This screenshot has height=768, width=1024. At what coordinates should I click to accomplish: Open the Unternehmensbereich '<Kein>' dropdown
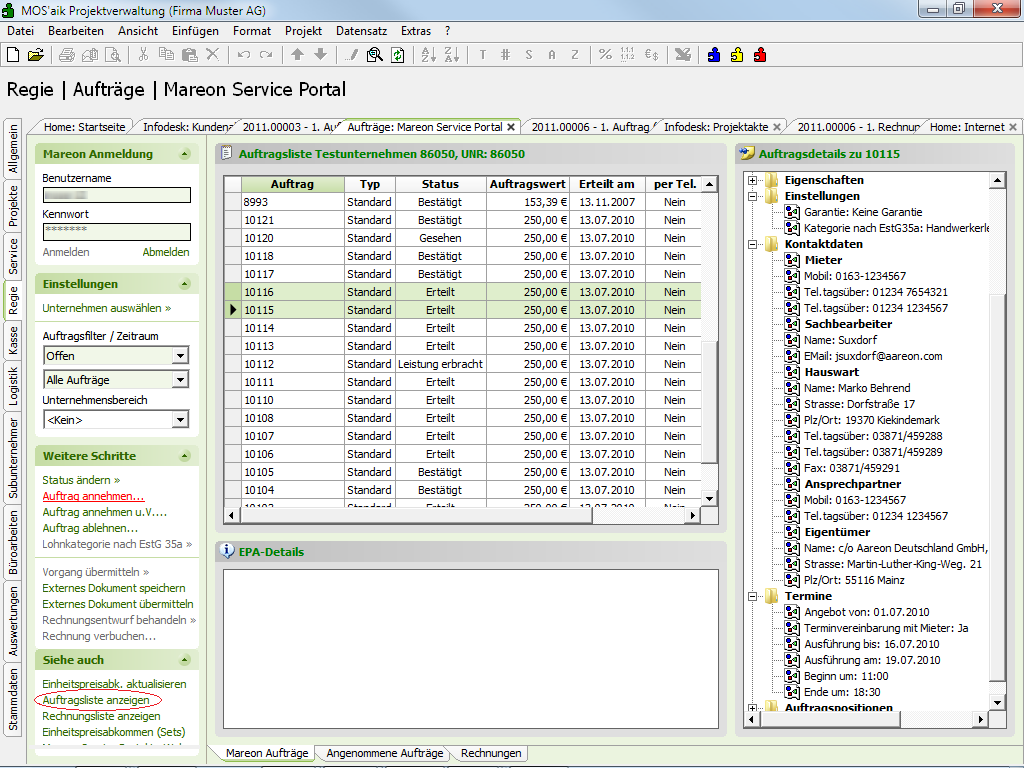180,419
